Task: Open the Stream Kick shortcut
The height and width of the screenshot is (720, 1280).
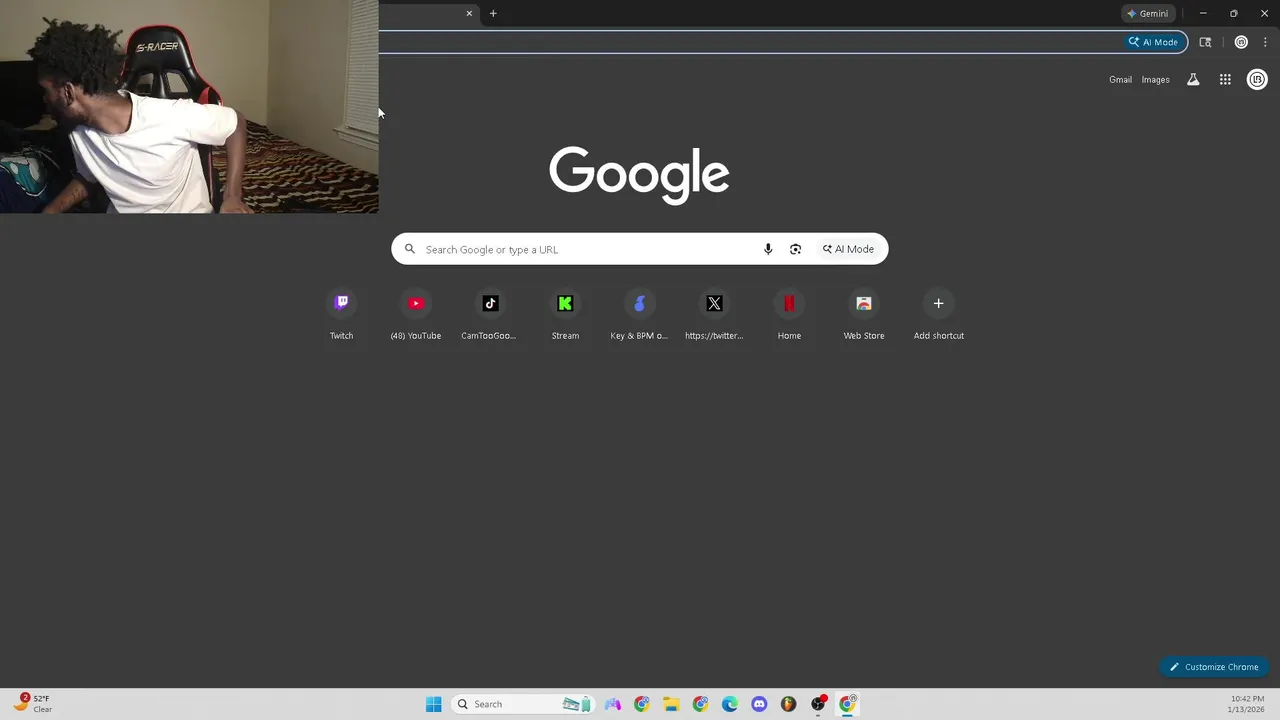Action: coord(565,303)
